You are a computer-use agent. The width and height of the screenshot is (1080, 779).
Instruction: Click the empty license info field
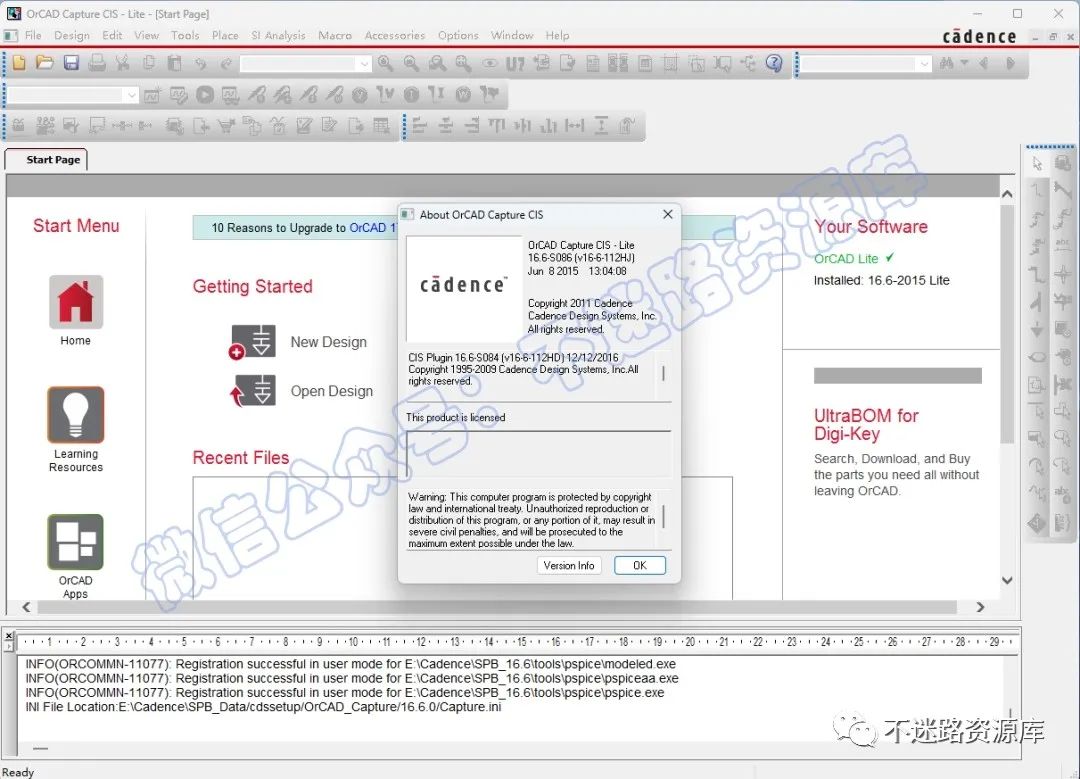pyautogui.click(x=538, y=453)
